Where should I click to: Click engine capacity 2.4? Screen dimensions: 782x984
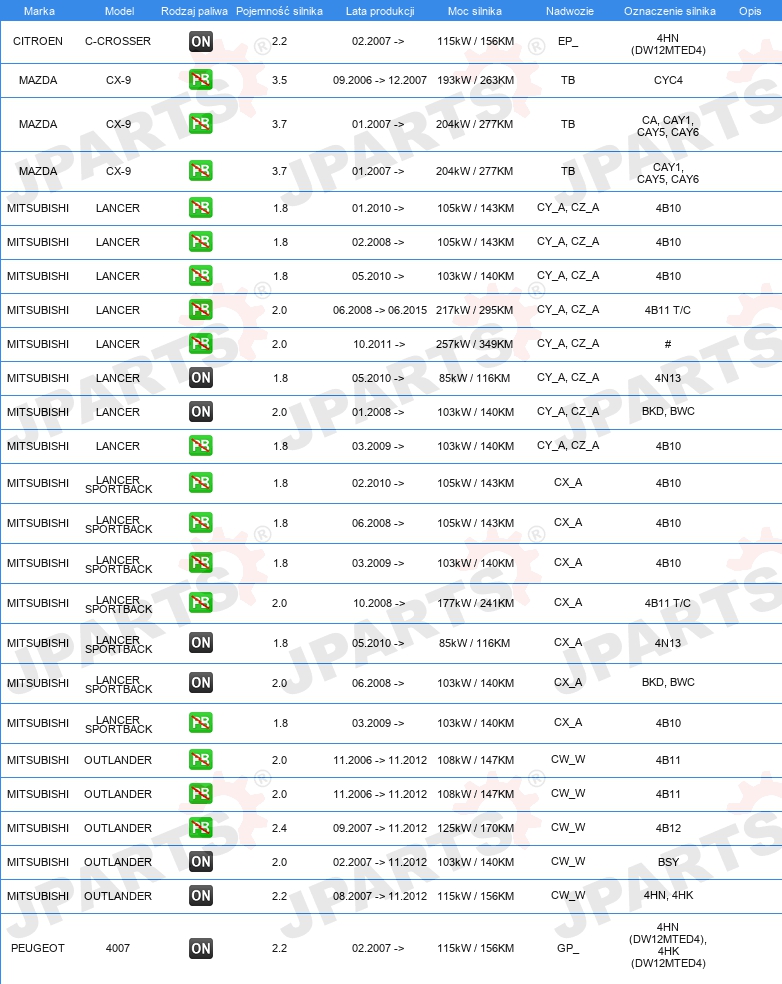click(279, 828)
